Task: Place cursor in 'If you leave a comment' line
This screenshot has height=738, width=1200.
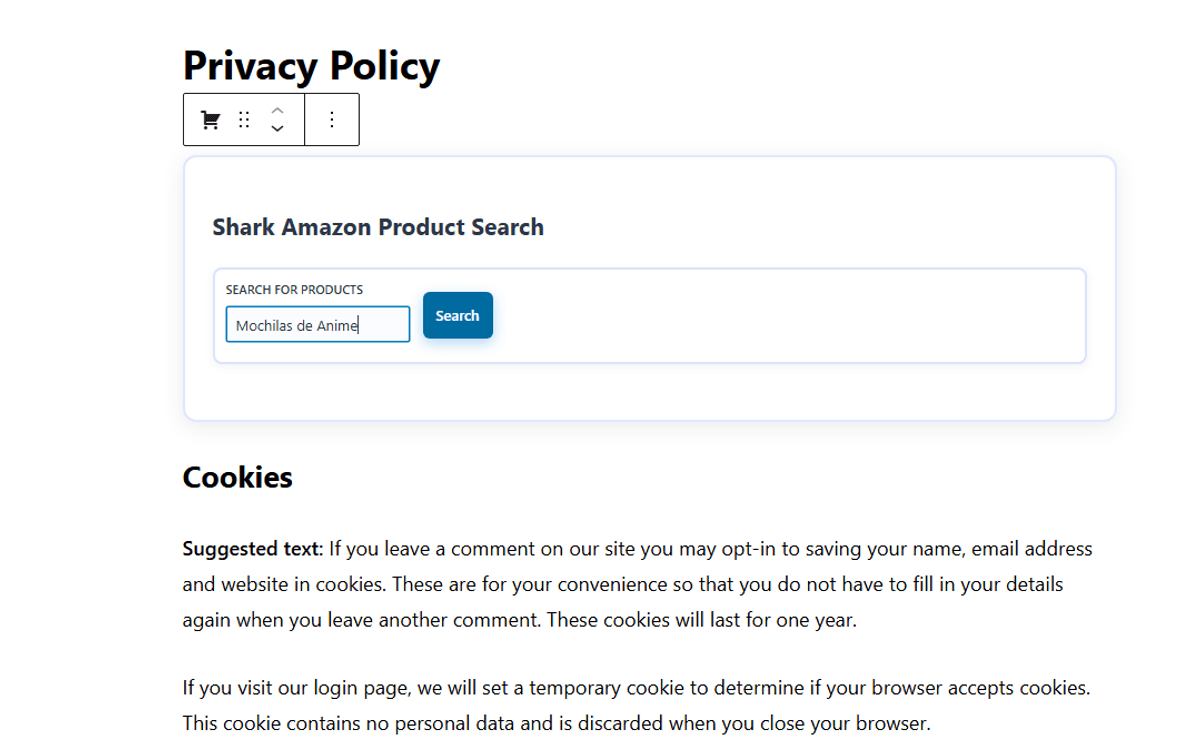Action: point(500,549)
